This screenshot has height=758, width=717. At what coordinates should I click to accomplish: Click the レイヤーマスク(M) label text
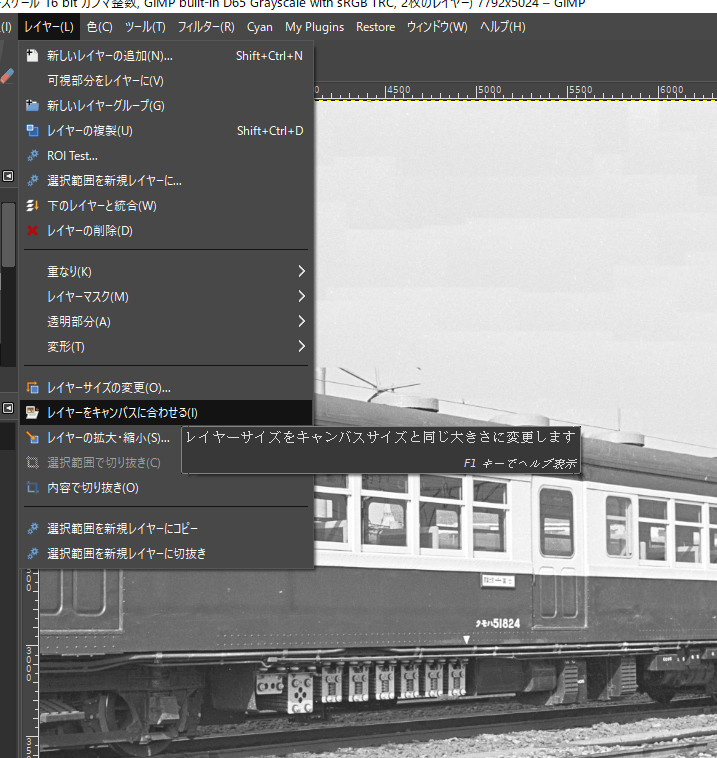[88, 296]
